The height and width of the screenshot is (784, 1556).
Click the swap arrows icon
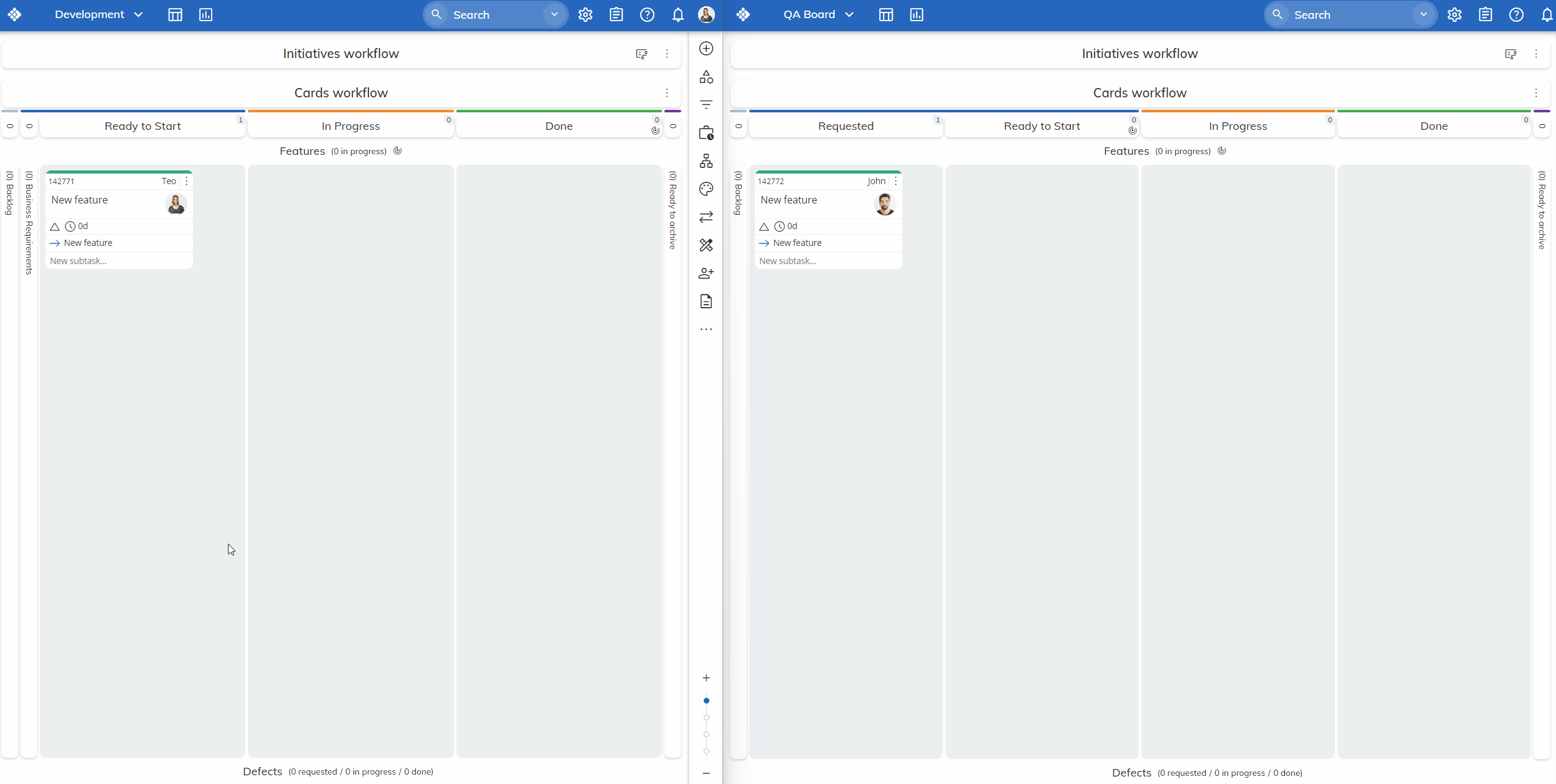pos(706,217)
